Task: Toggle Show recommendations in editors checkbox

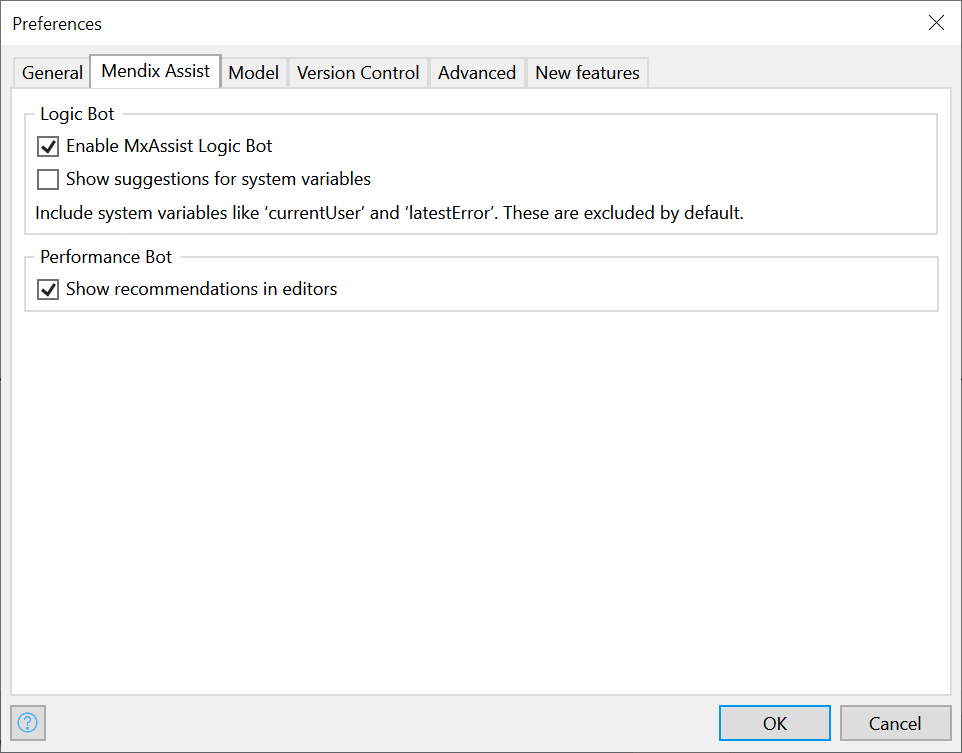Action: click(x=48, y=289)
